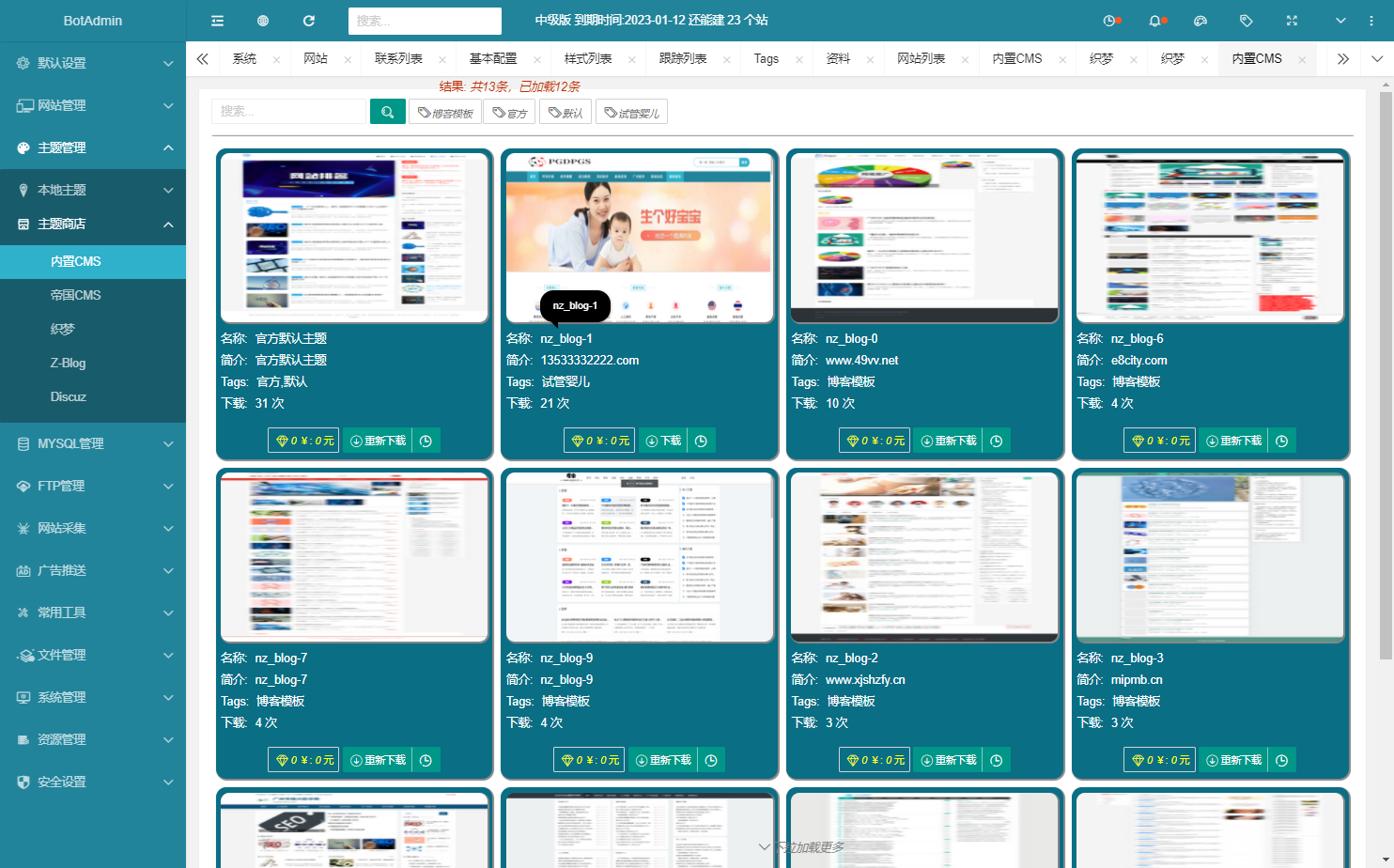Filter themes by 默认 tag button
Screen dimensions: 1394x868
565,113
